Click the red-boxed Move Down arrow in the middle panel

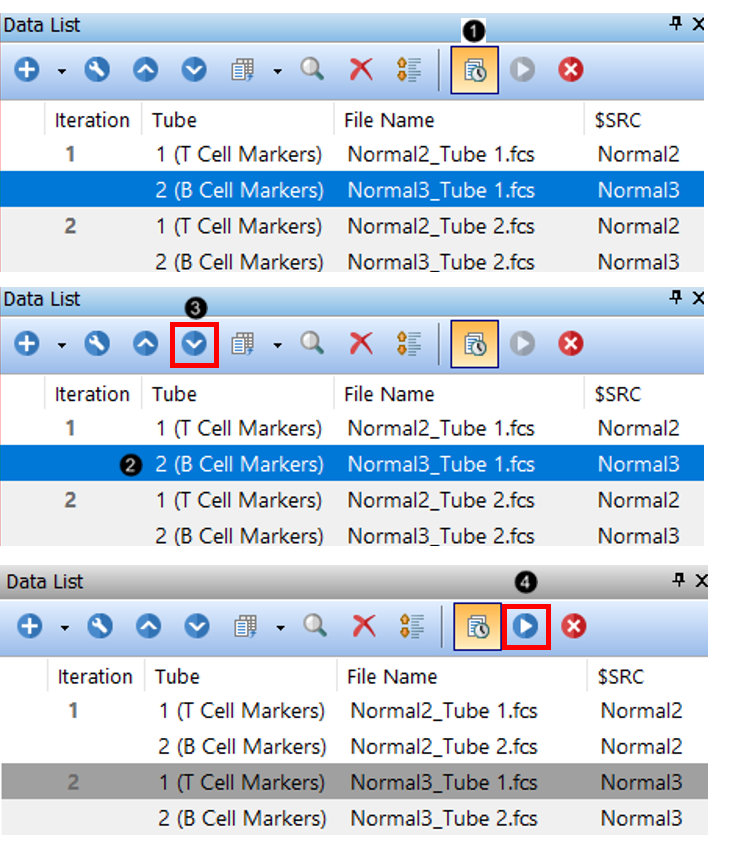click(194, 344)
